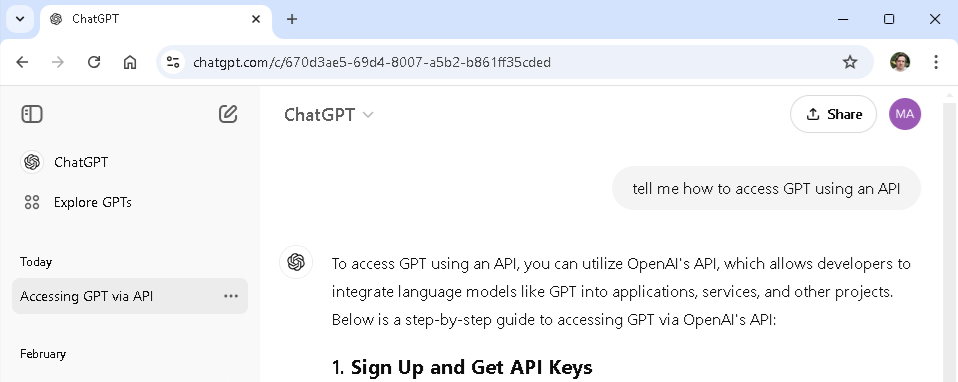Image resolution: width=958 pixels, height=382 pixels.
Task: Reload the page with the refresh icon
Action: [x=93, y=62]
